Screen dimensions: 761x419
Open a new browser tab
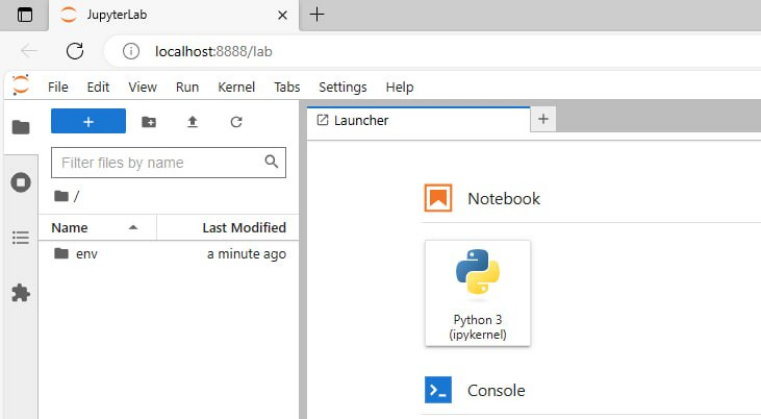tap(317, 15)
